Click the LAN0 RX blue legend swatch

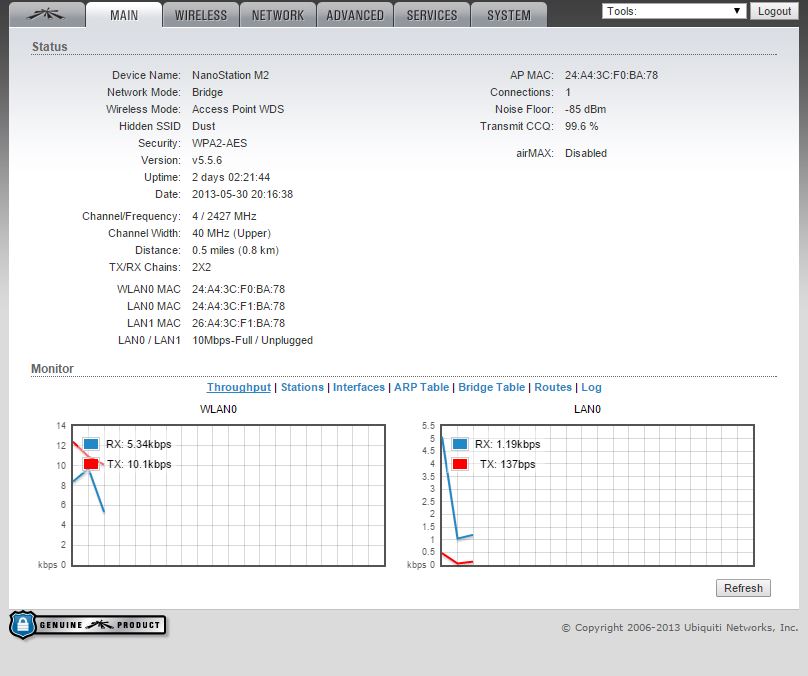pos(460,444)
